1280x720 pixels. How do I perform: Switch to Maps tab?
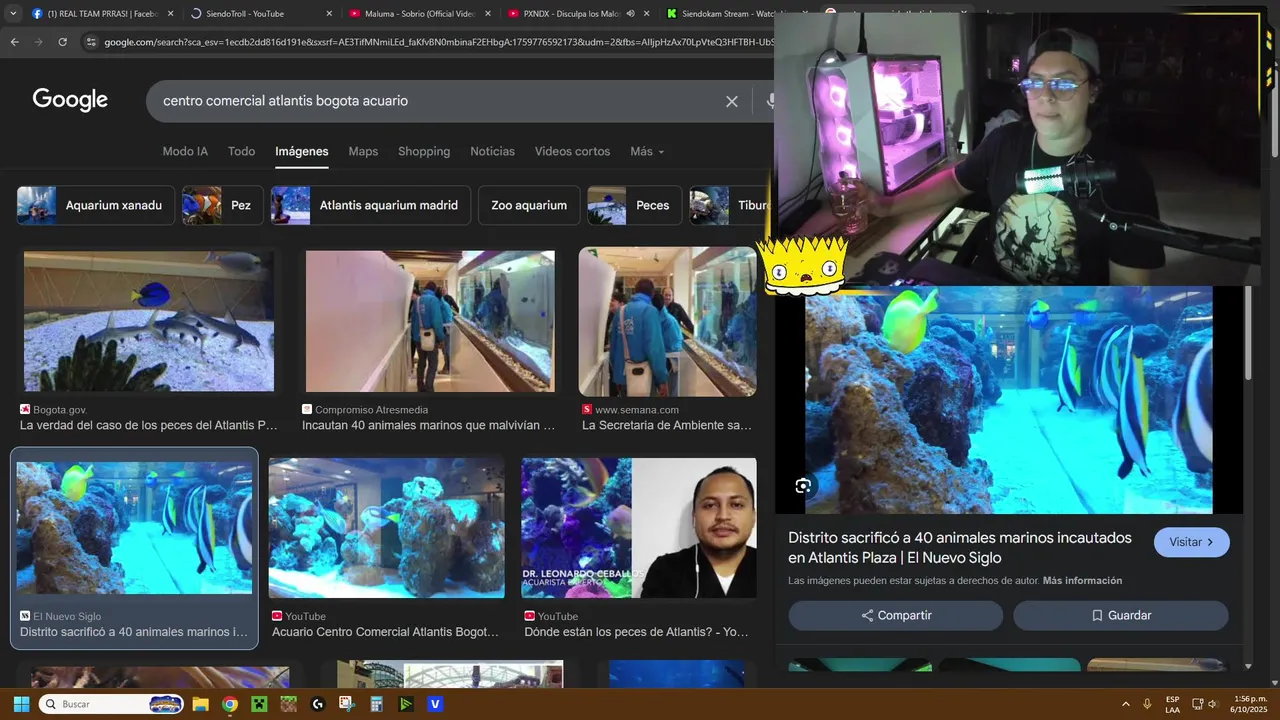(363, 151)
